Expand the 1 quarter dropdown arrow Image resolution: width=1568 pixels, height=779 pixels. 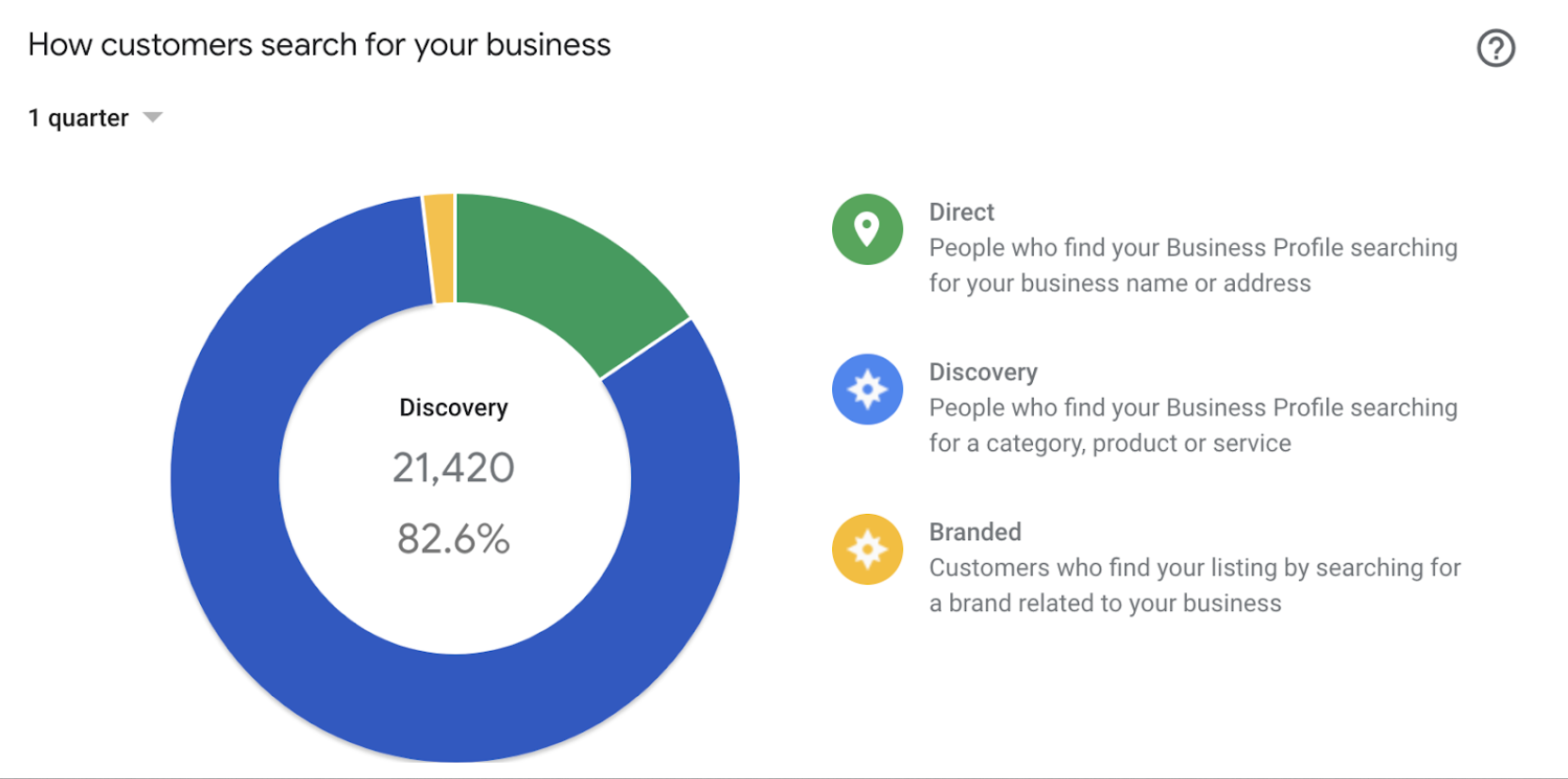coord(152,118)
